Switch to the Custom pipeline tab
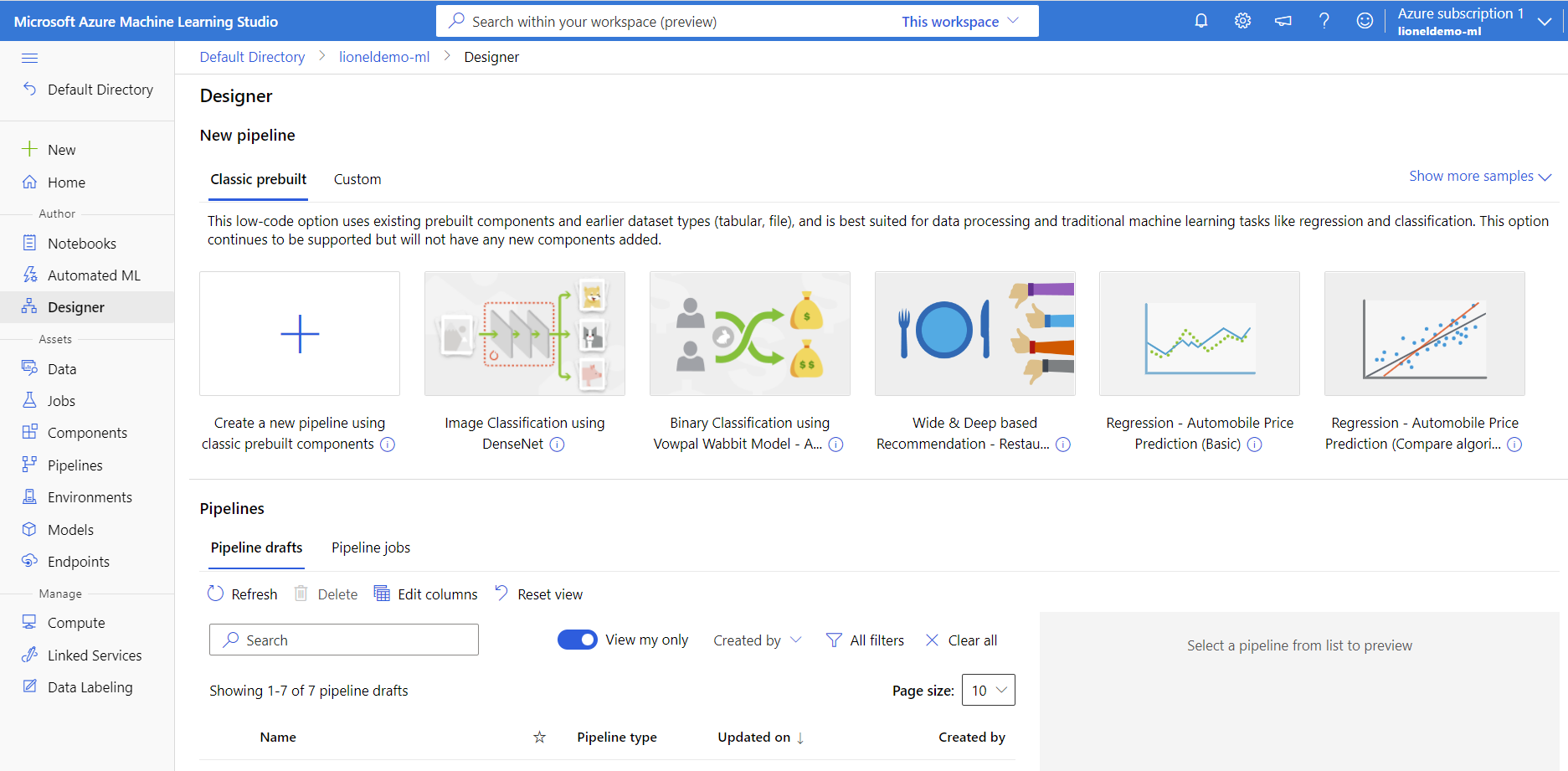1568x771 pixels. [357, 178]
